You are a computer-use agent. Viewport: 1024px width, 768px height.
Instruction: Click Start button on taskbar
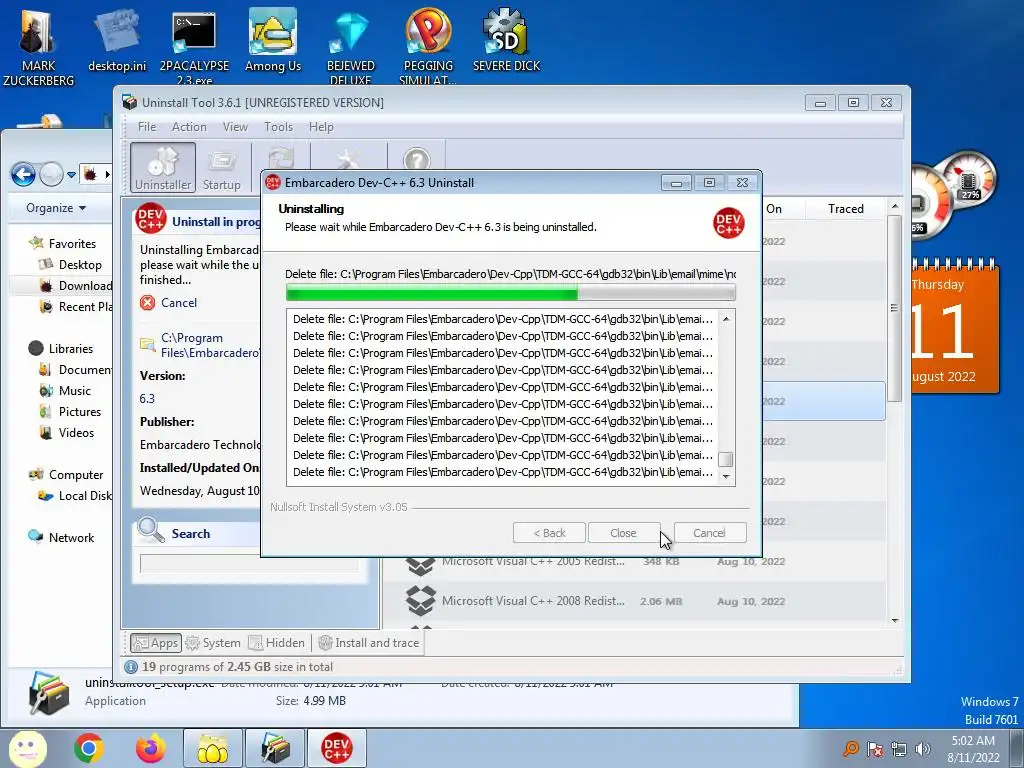27,748
